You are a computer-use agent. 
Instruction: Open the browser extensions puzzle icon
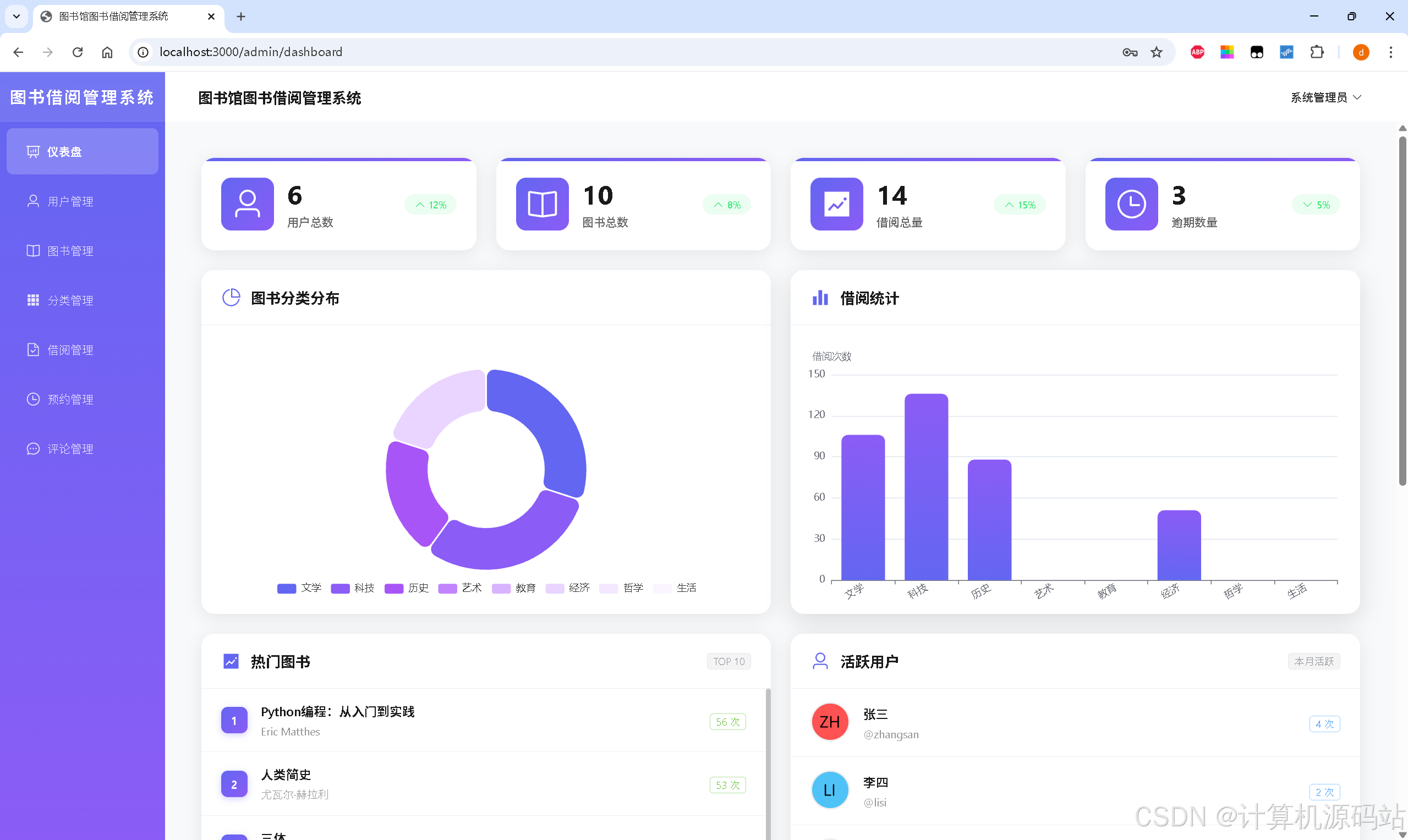1317,52
